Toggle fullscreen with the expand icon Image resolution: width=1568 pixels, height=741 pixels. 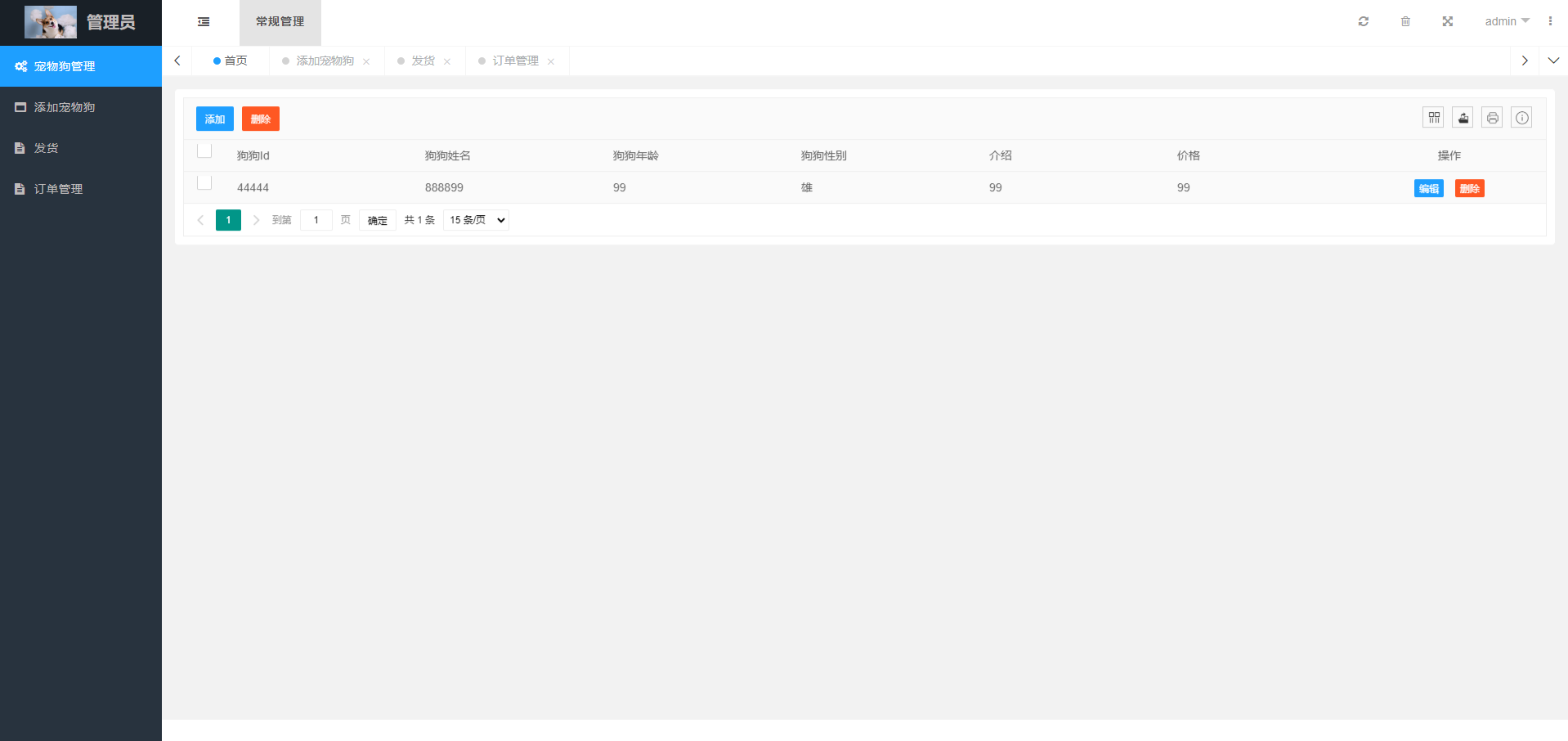(x=1448, y=21)
